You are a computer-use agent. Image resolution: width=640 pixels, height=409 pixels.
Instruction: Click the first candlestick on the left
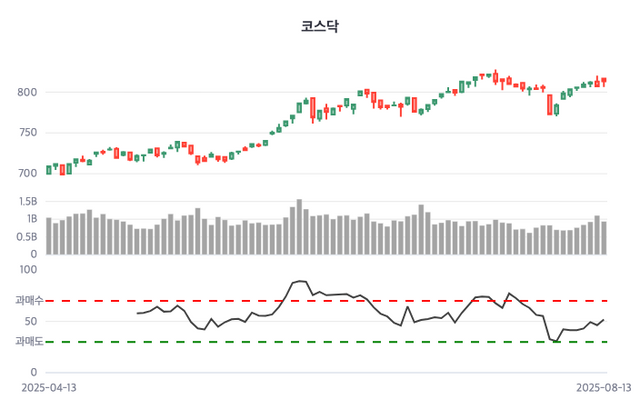(x=49, y=169)
